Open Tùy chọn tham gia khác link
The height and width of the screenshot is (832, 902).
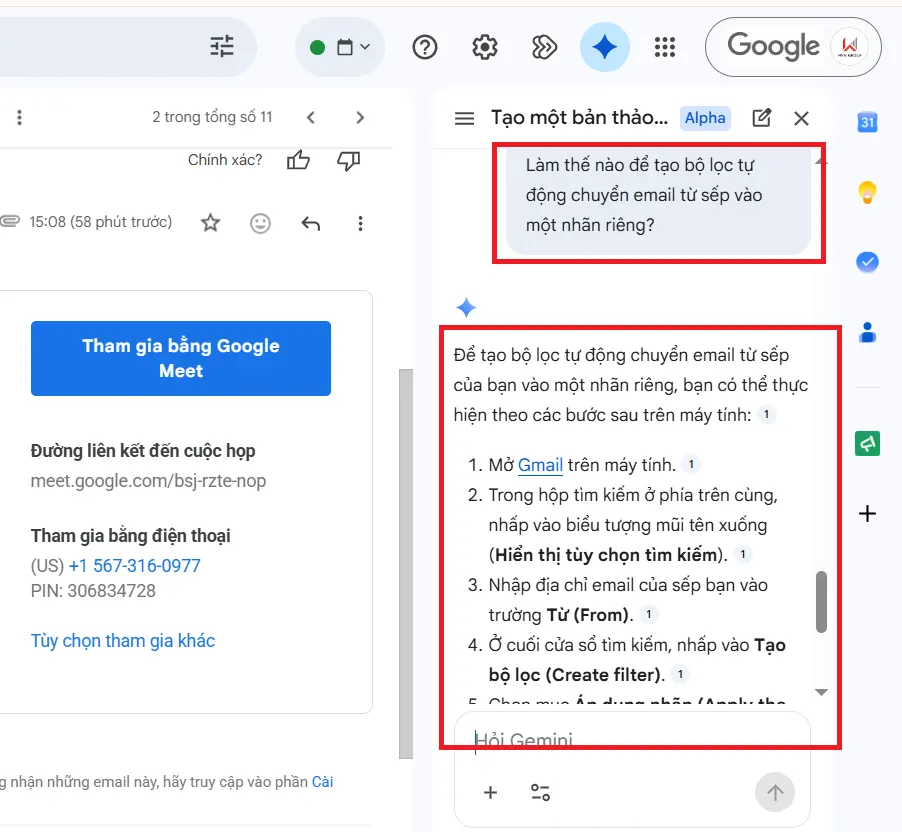click(123, 640)
